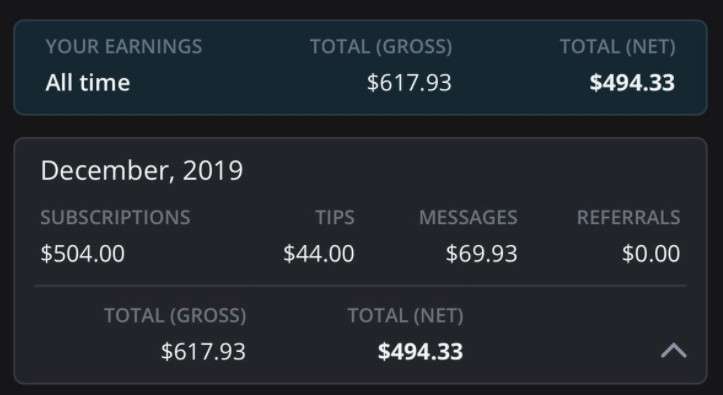
Task: Click the TIPS column label
Action: click(335, 218)
